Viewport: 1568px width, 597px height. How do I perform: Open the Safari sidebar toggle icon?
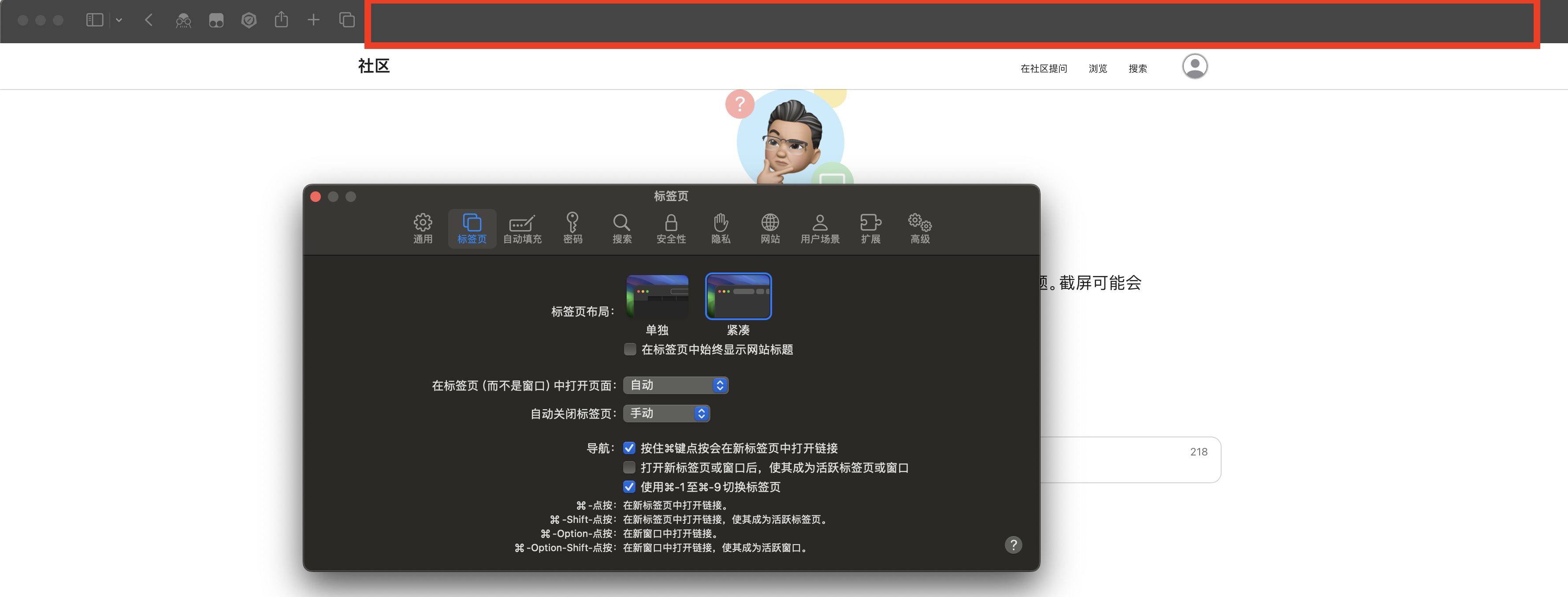pos(94,20)
